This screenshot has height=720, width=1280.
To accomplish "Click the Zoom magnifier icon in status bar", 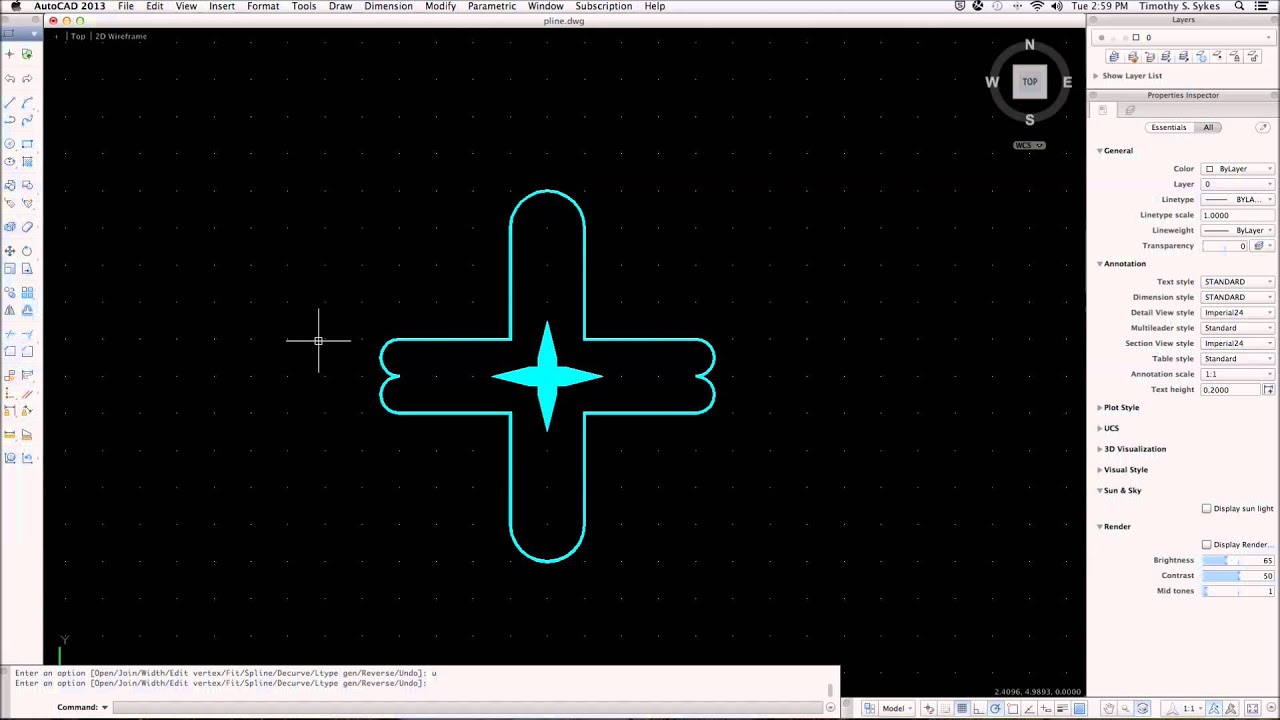I will 1125,708.
